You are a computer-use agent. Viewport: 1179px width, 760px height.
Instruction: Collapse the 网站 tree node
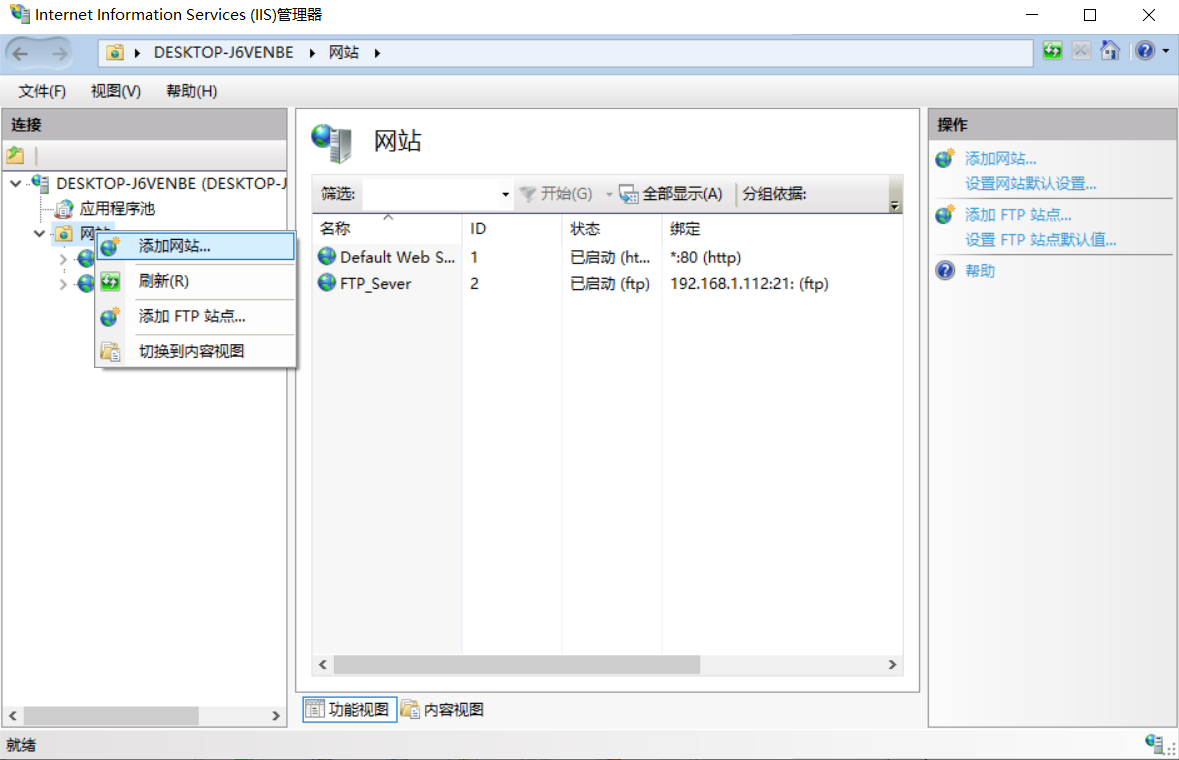tap(39, 233)
